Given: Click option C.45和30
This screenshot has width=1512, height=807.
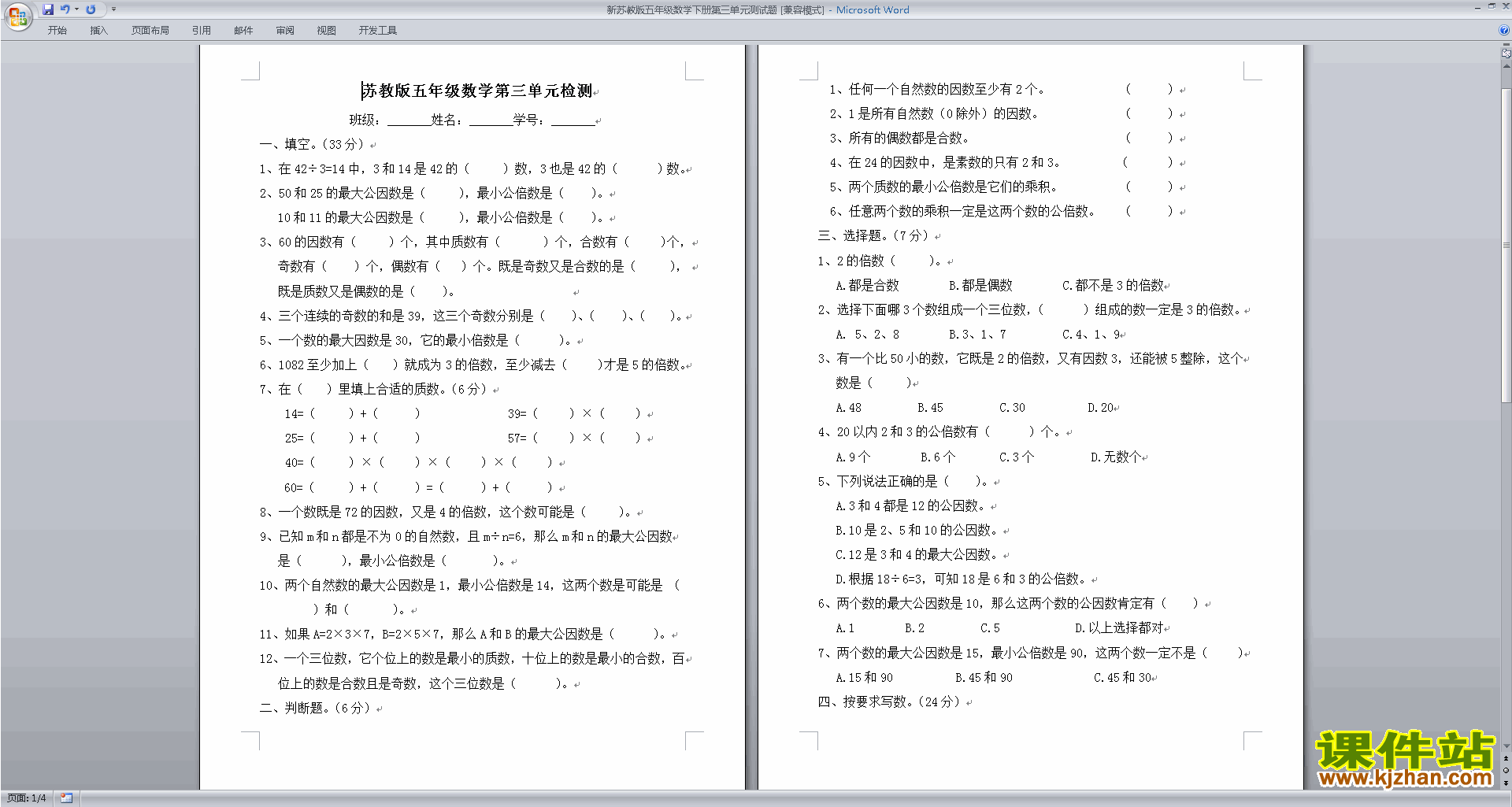Looking at the screenshot, I should 1123,677.
